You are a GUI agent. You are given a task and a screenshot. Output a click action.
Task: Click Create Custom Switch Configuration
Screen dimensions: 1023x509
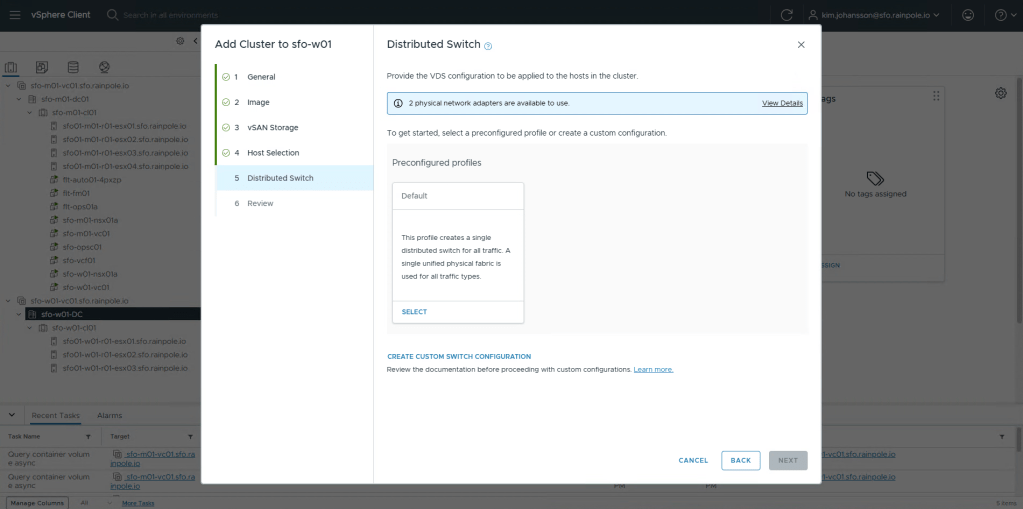point(459,356)
